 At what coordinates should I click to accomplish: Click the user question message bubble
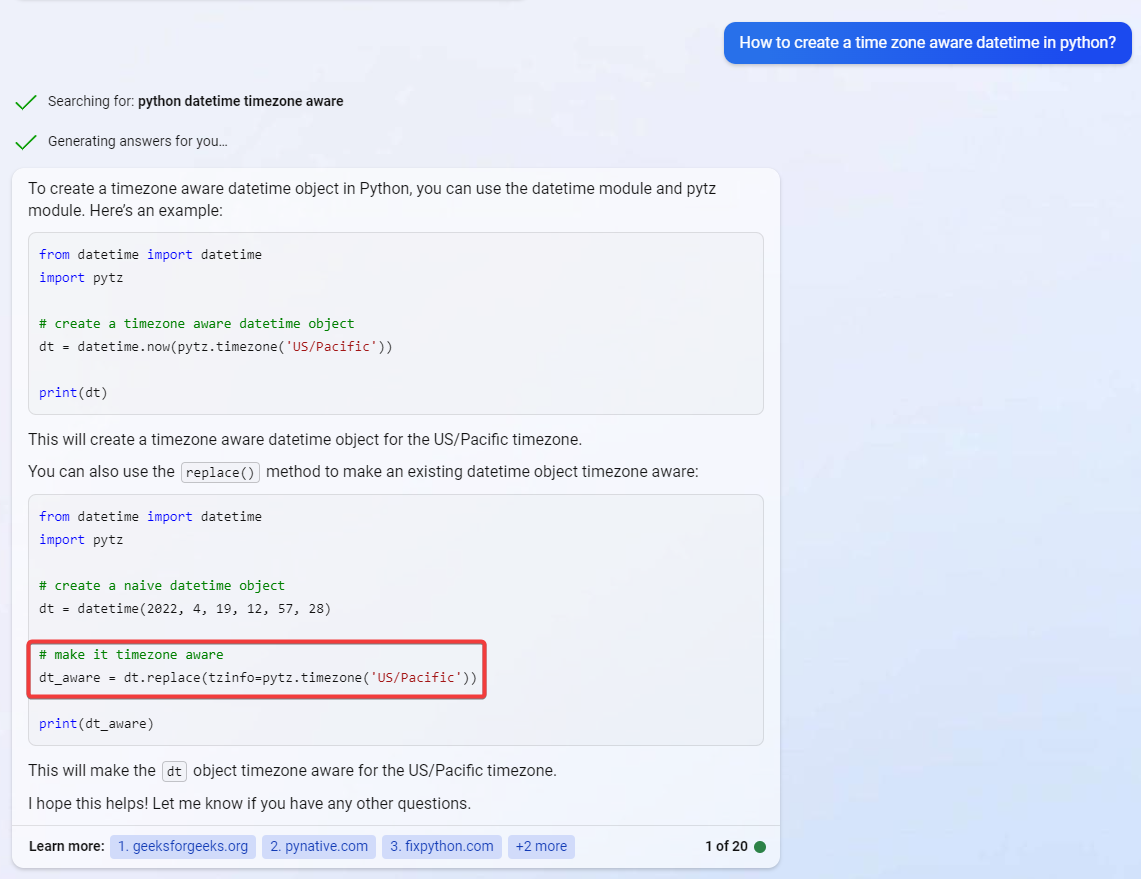click(x=928, y=43)
